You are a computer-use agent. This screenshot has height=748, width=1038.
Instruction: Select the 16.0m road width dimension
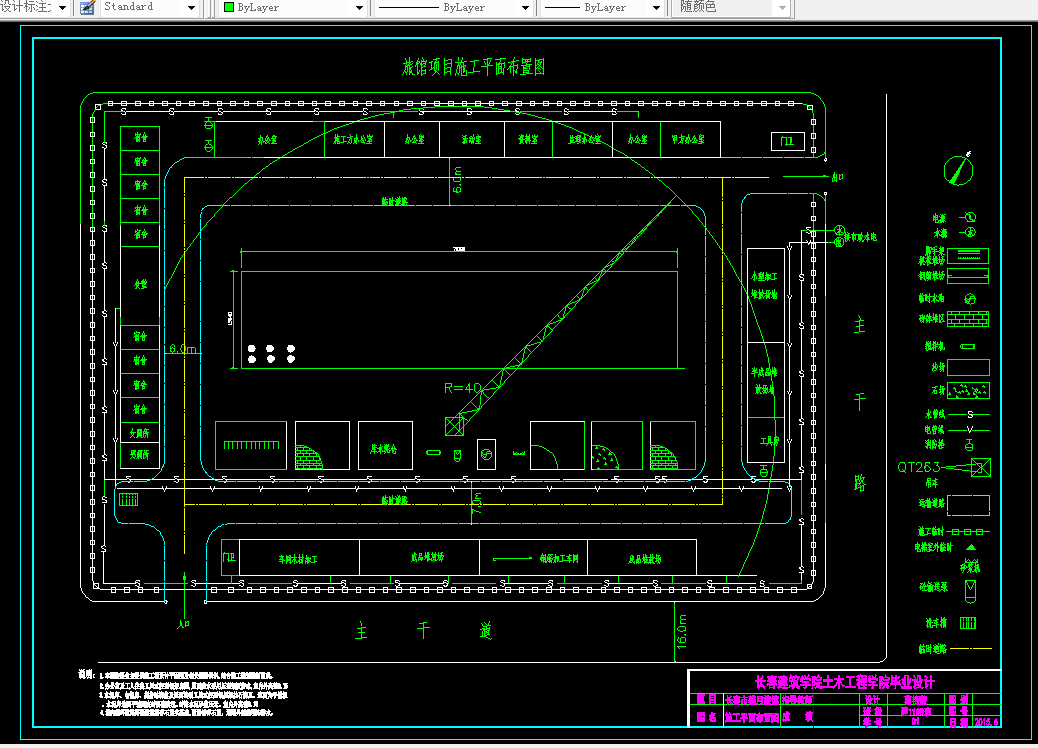tap(682, 631)
